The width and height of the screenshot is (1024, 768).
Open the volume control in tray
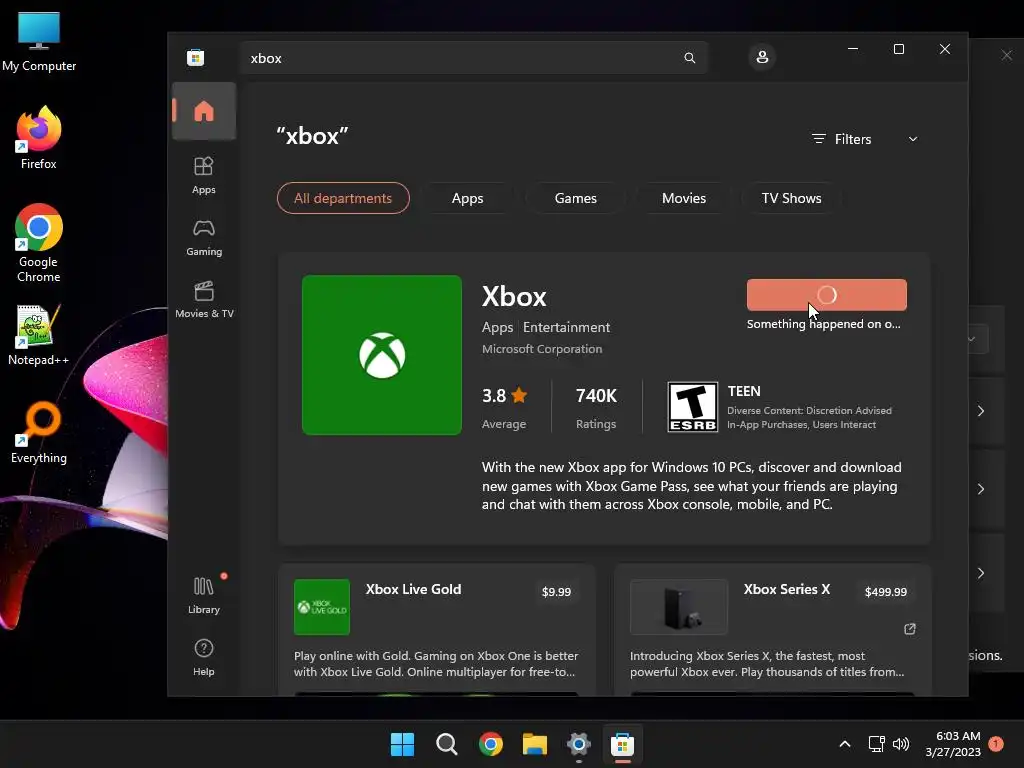click(901, 744)
